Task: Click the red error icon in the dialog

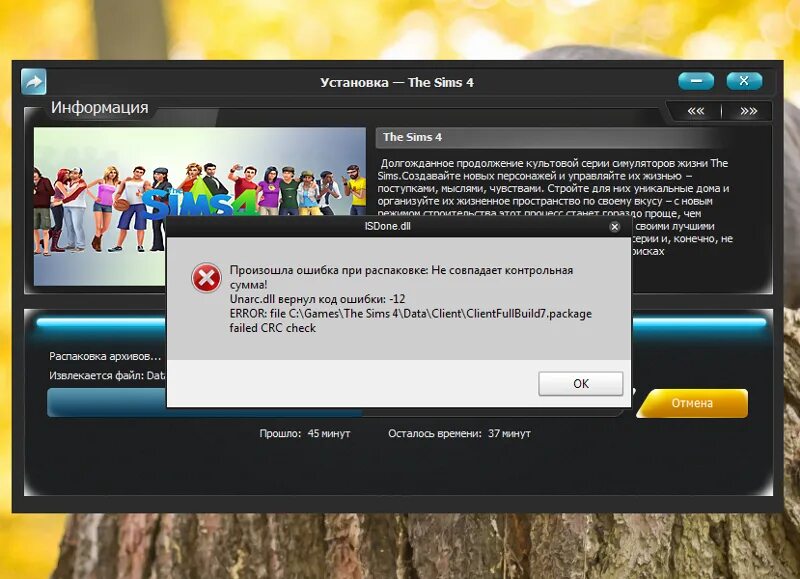Action: pos(206,278)
